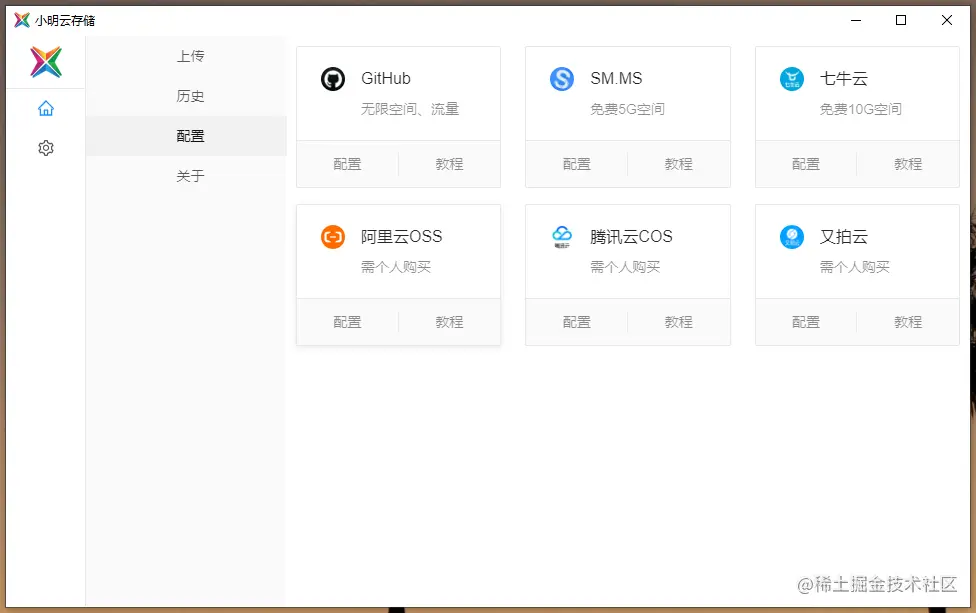Click the 又拍云 blue logo
The width and height of the screenshot is (976, 613).
point(792,237)
